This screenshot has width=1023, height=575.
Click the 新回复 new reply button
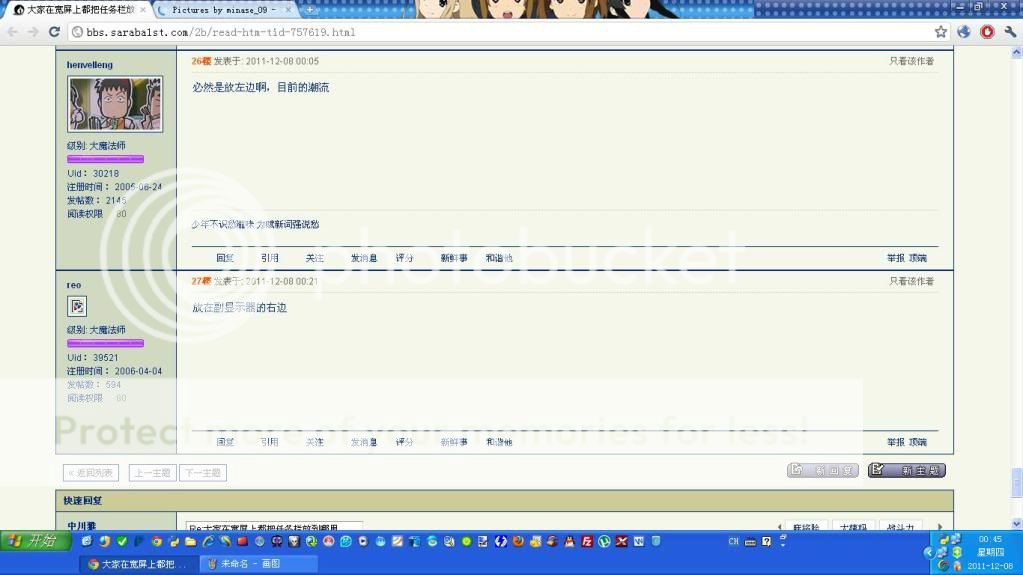pyautogui.click(x=823, y=470)
